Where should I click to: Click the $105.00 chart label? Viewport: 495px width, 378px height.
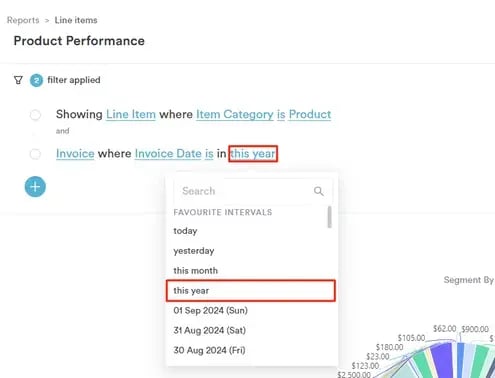pyautogui.click(x=411, y=338)
